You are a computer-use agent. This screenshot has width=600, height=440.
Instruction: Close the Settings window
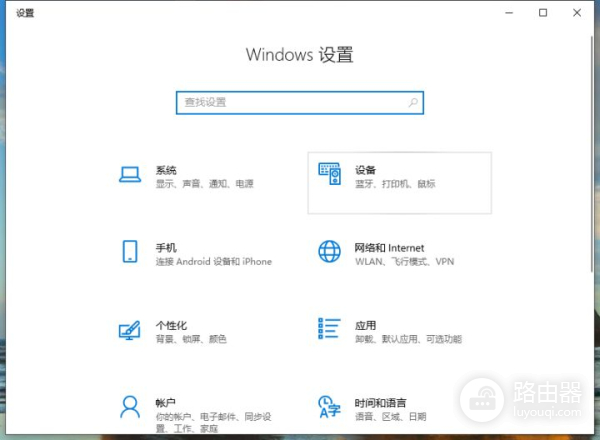pyautogui.click(x=577, y=13)
